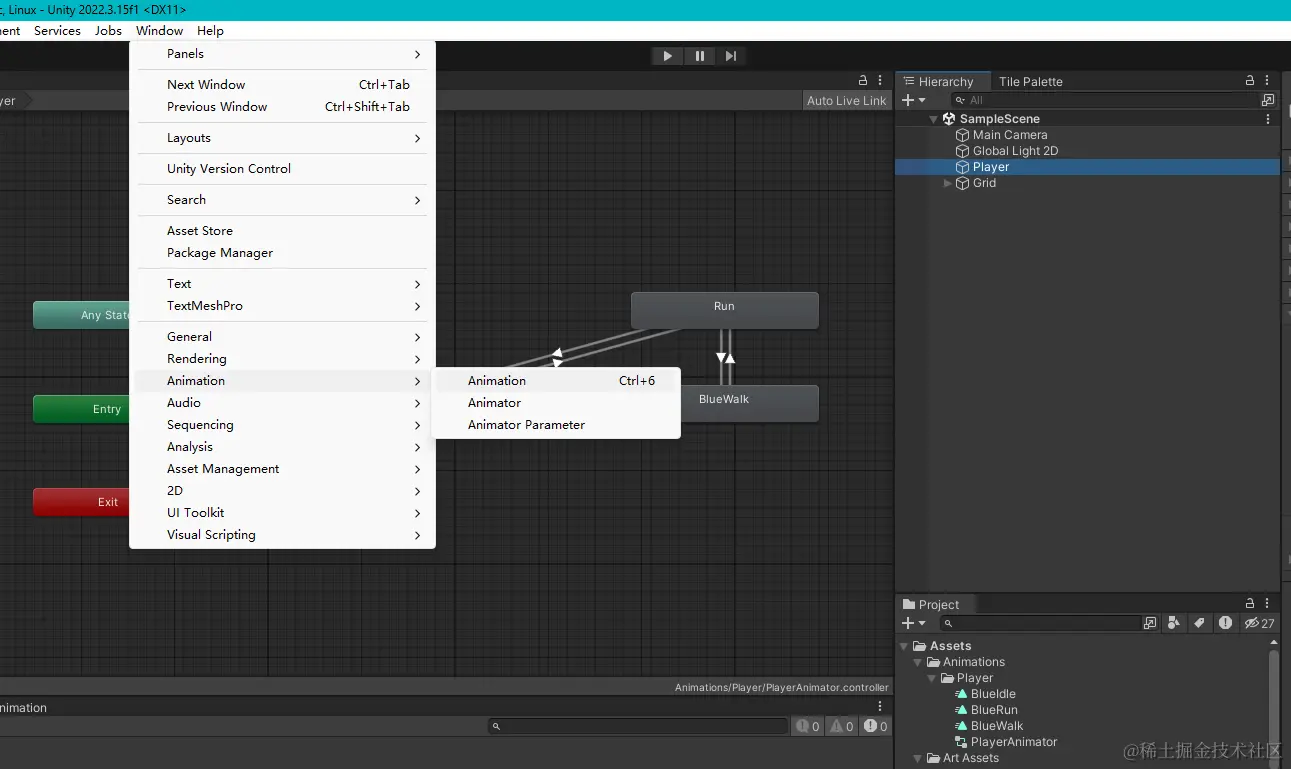This screenshot has height=769, width=1291.
Task: Open the SampleScene three-dot context menu
Action: 1268,119
